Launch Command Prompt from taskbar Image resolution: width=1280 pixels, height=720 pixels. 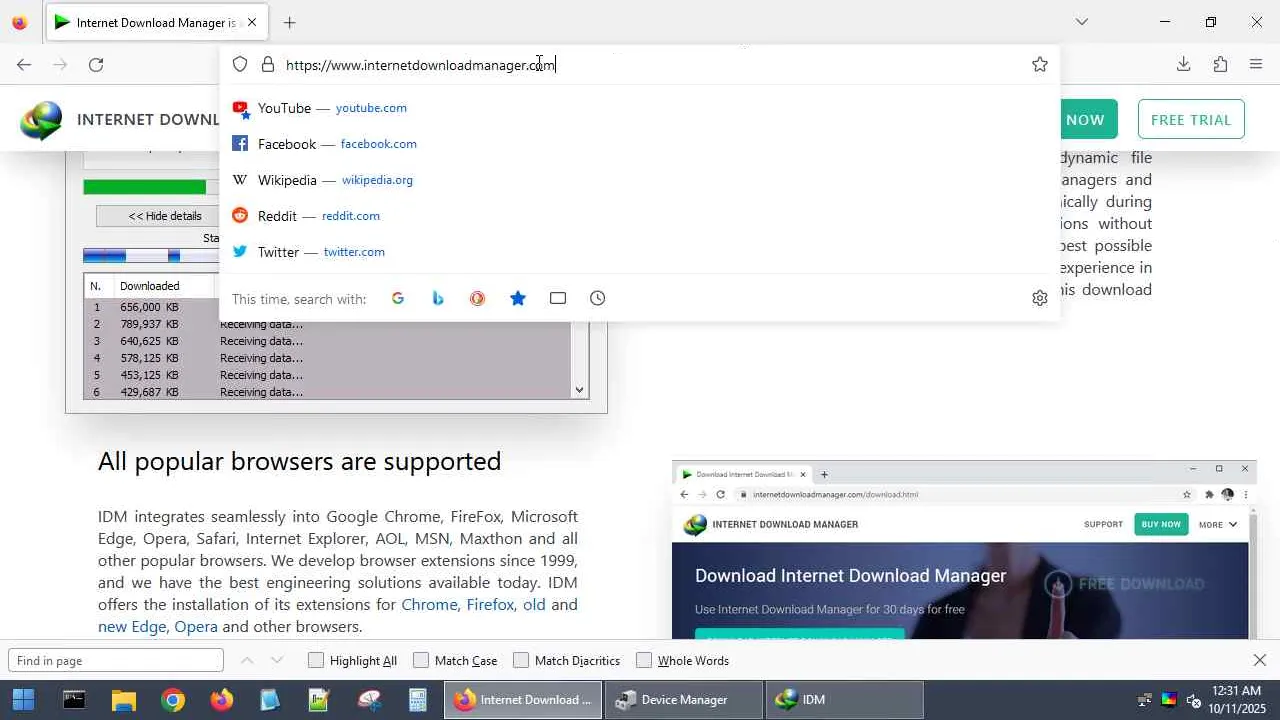point(74,700)
